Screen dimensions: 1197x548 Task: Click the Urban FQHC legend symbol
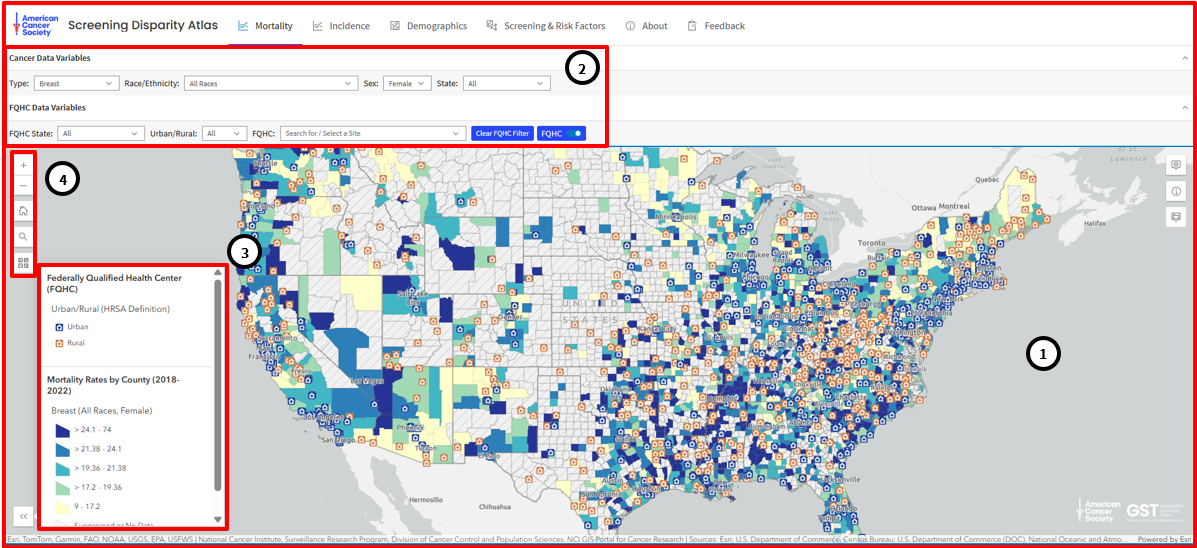tap(60, 327)
